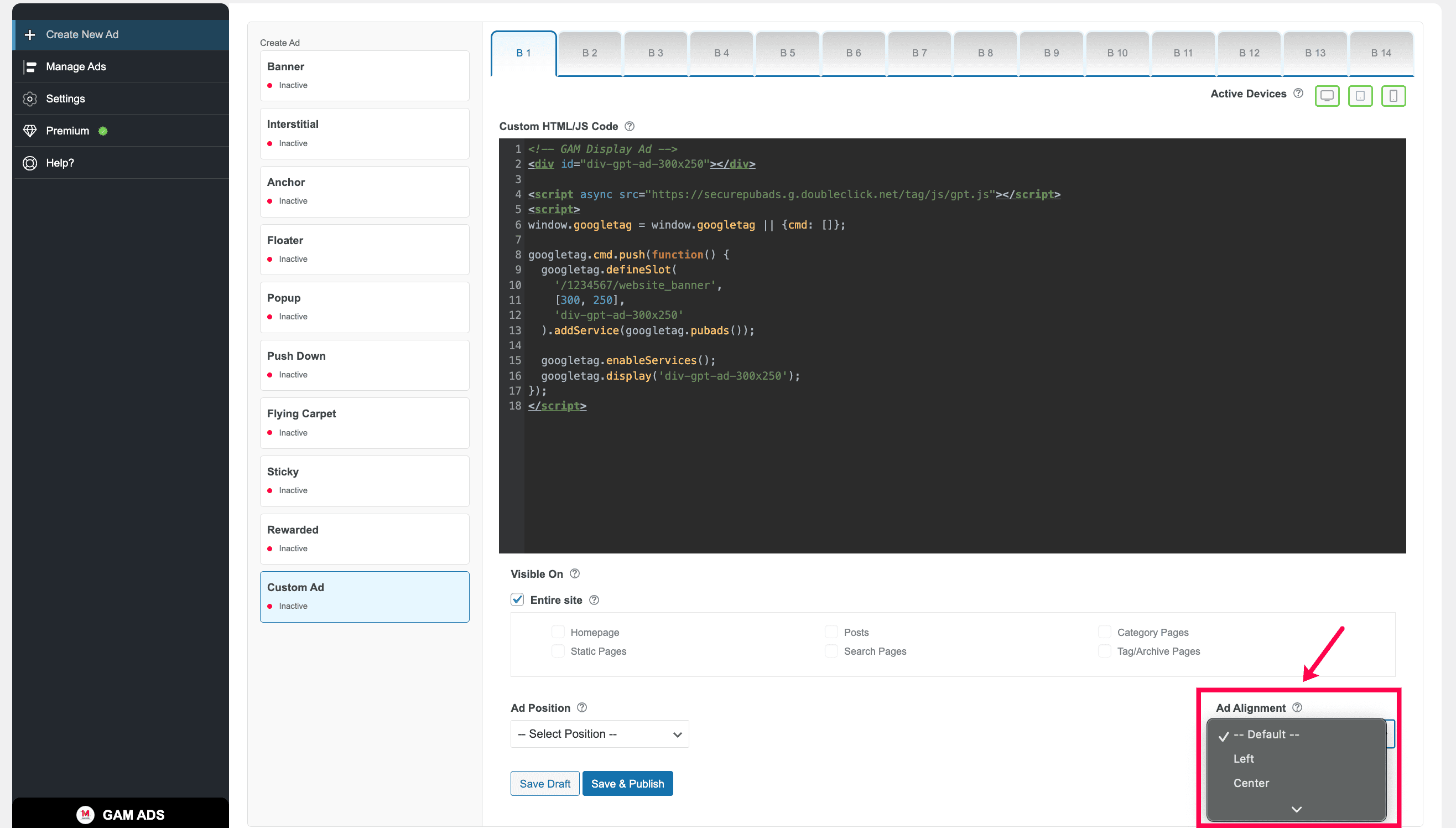Click the Save & Publish button

627,784
